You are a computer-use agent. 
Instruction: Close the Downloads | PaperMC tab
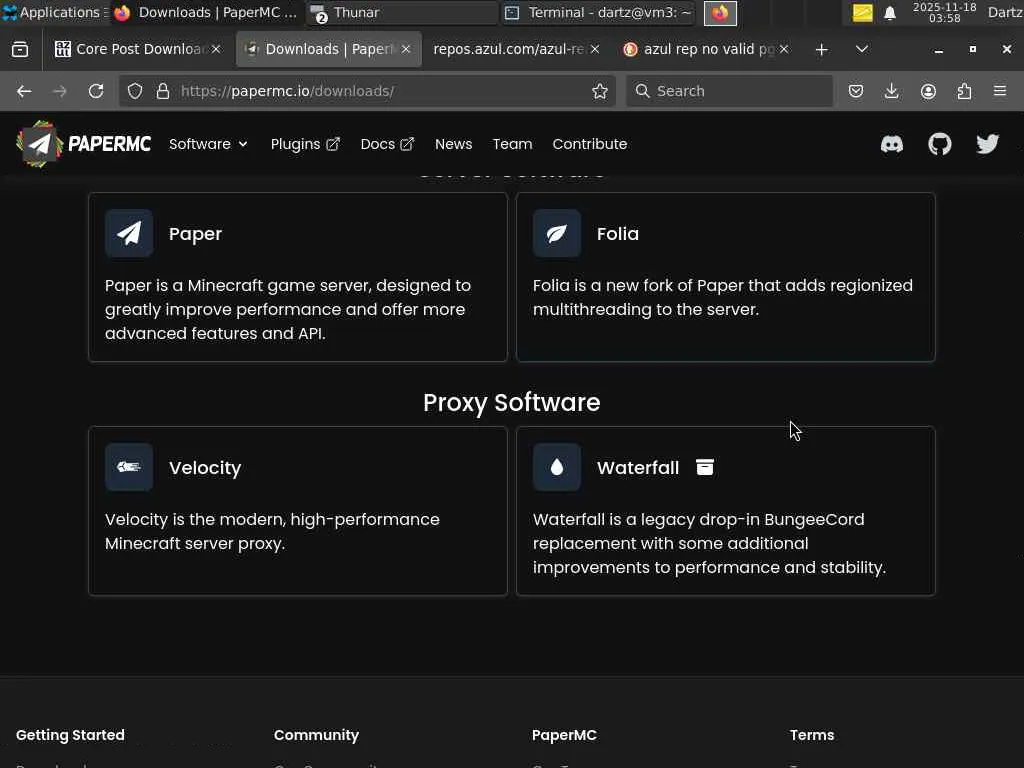click(x=406, y=49)
